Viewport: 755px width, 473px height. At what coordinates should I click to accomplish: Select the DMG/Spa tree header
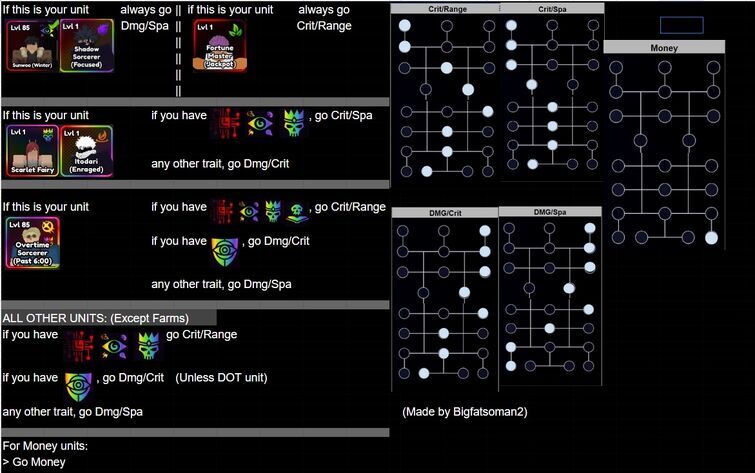click(550, 212)
